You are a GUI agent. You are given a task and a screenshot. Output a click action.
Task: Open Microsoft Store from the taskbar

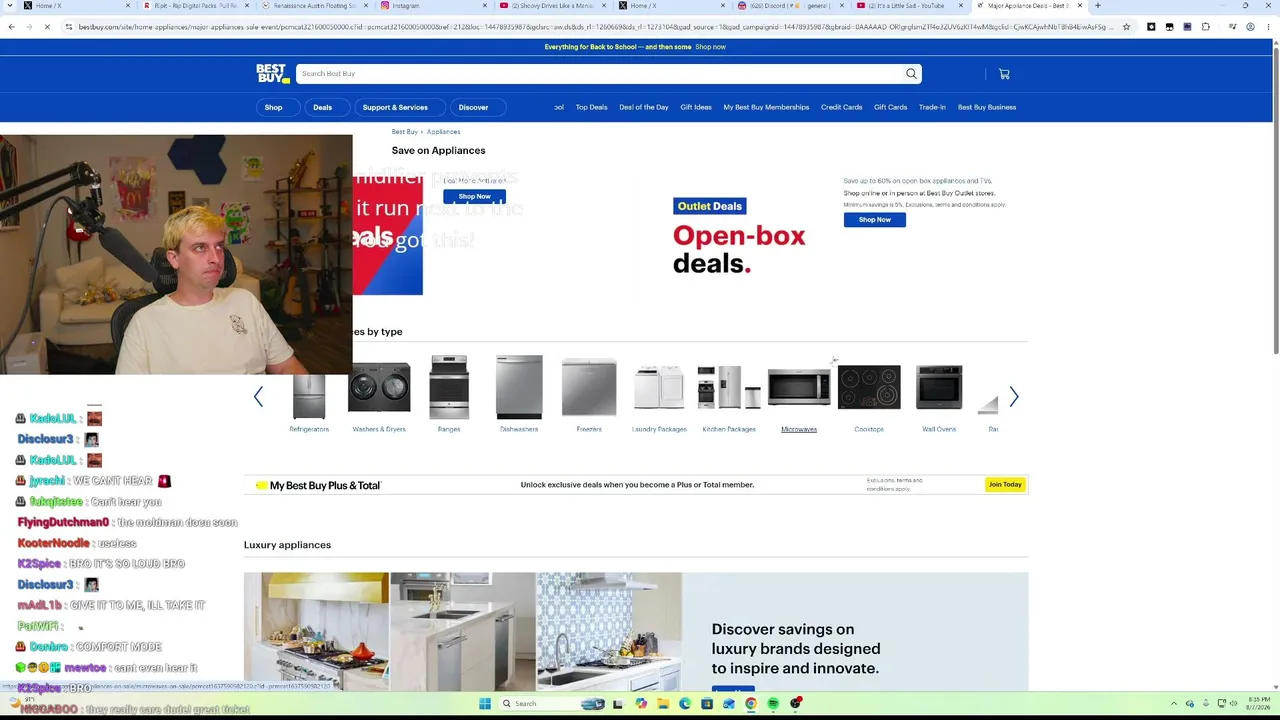point(707,704)
